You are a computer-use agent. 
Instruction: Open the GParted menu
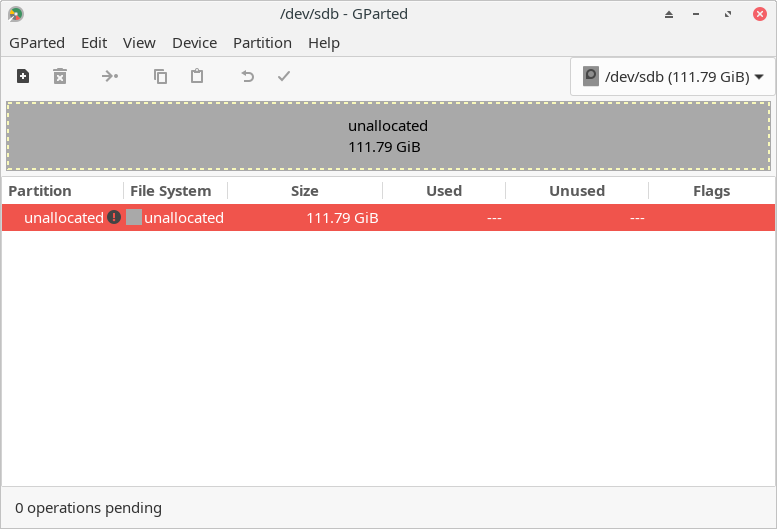coord(37,43)
